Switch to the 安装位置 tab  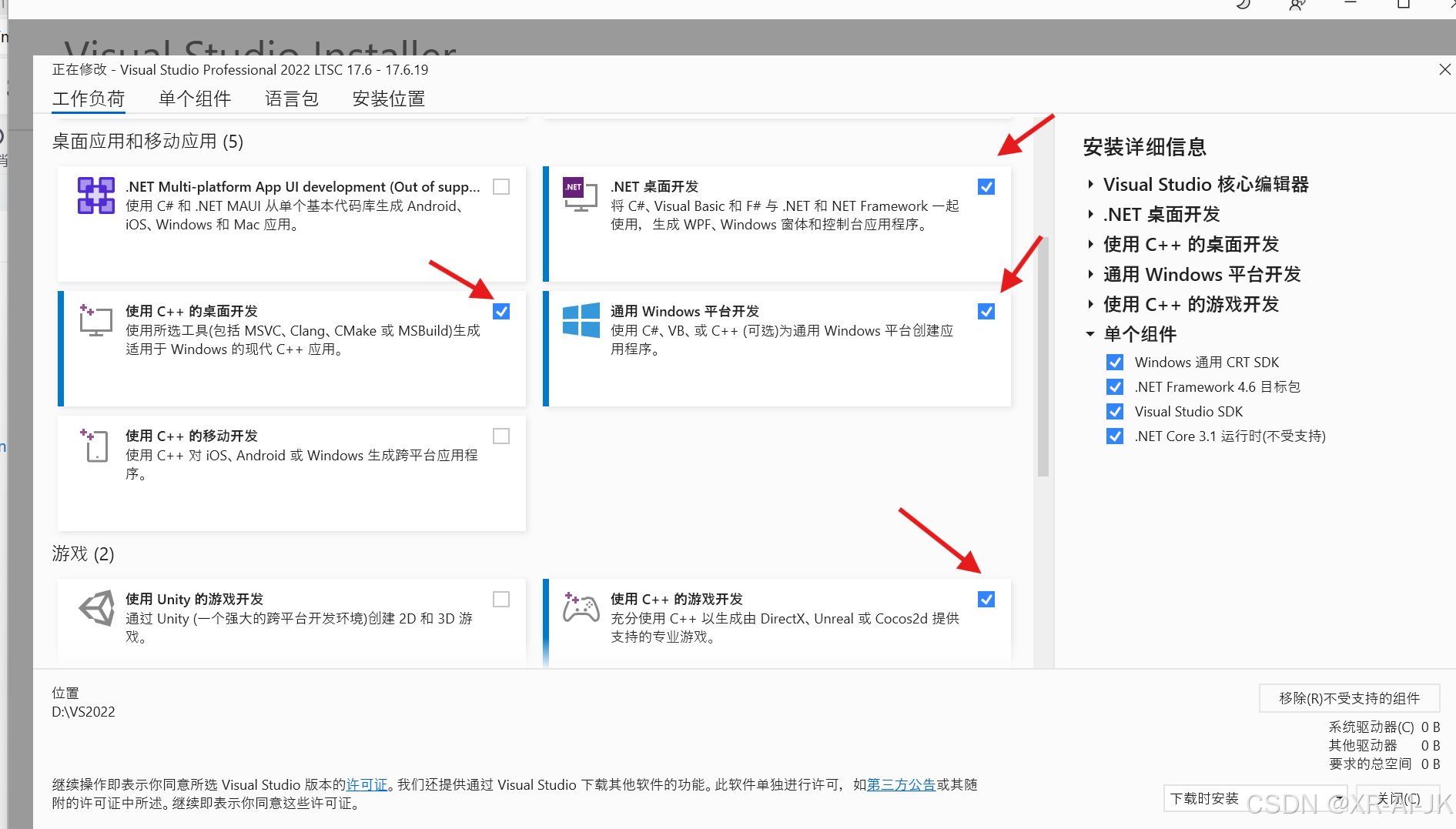tap(389, 99)
